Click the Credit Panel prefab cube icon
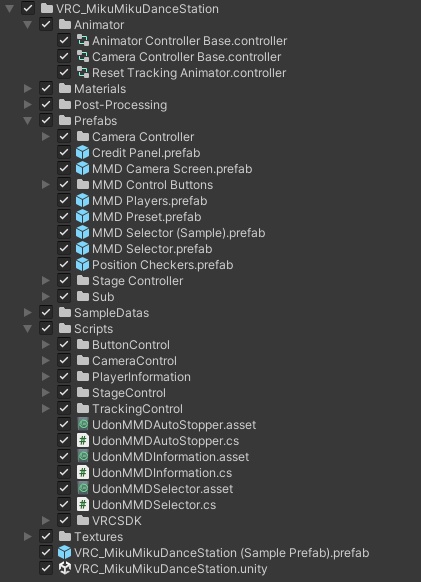The height and width of the screenshot is (582, 421). pyautogui.click(x=82, y=153)
